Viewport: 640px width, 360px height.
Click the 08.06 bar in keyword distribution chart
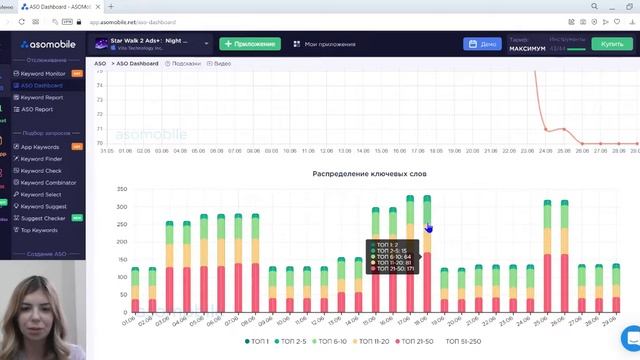click(256, 263)
